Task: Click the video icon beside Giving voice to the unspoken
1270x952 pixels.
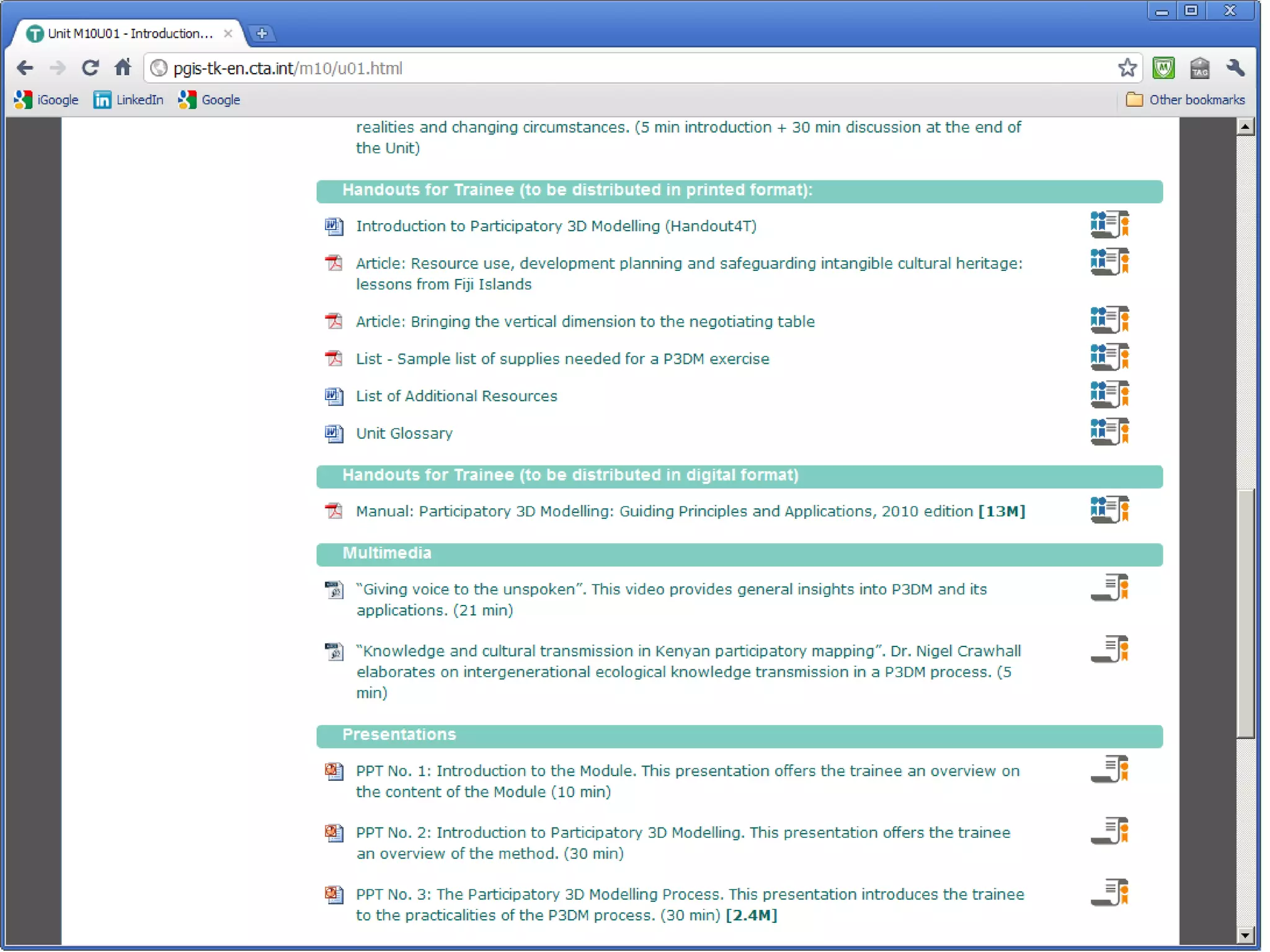Action: pos(334,589)
